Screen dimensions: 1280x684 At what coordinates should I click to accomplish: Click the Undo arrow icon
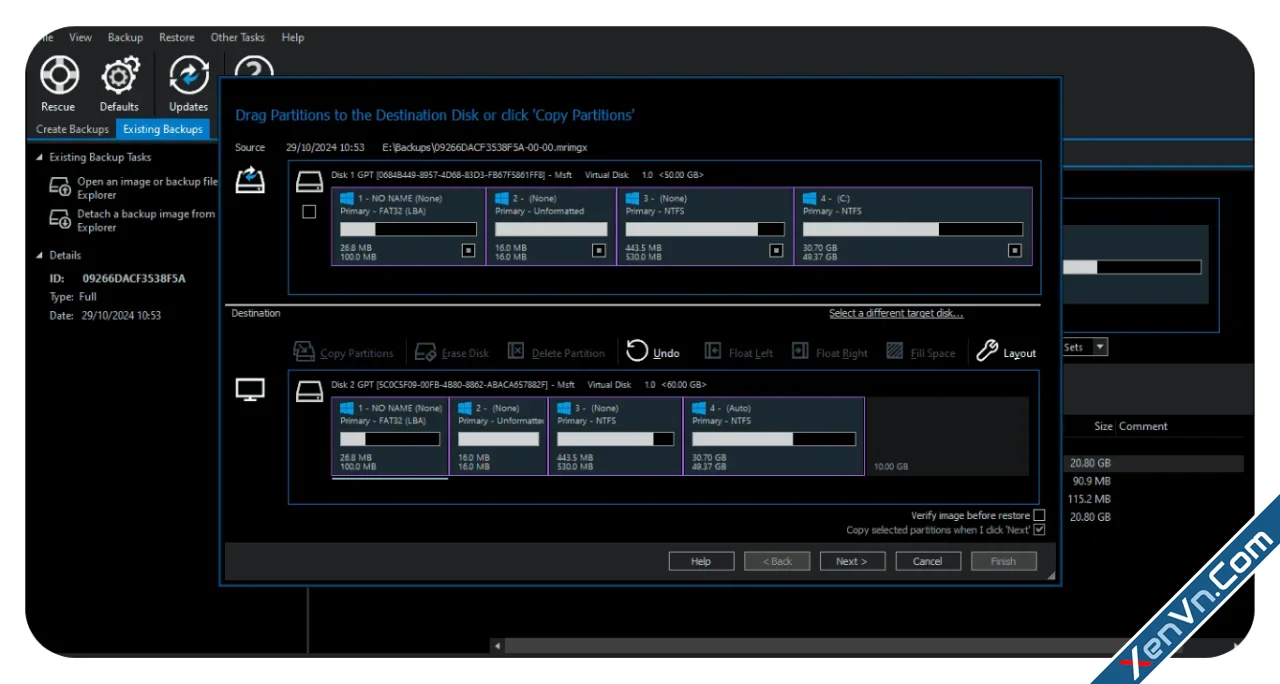637,351
